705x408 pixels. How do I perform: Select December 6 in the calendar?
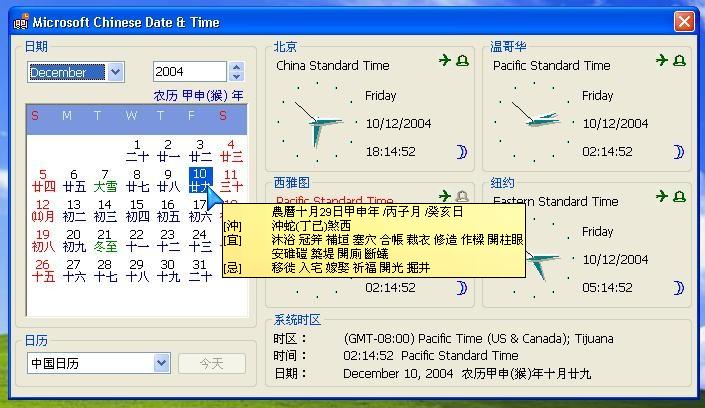tap(74, 180)
